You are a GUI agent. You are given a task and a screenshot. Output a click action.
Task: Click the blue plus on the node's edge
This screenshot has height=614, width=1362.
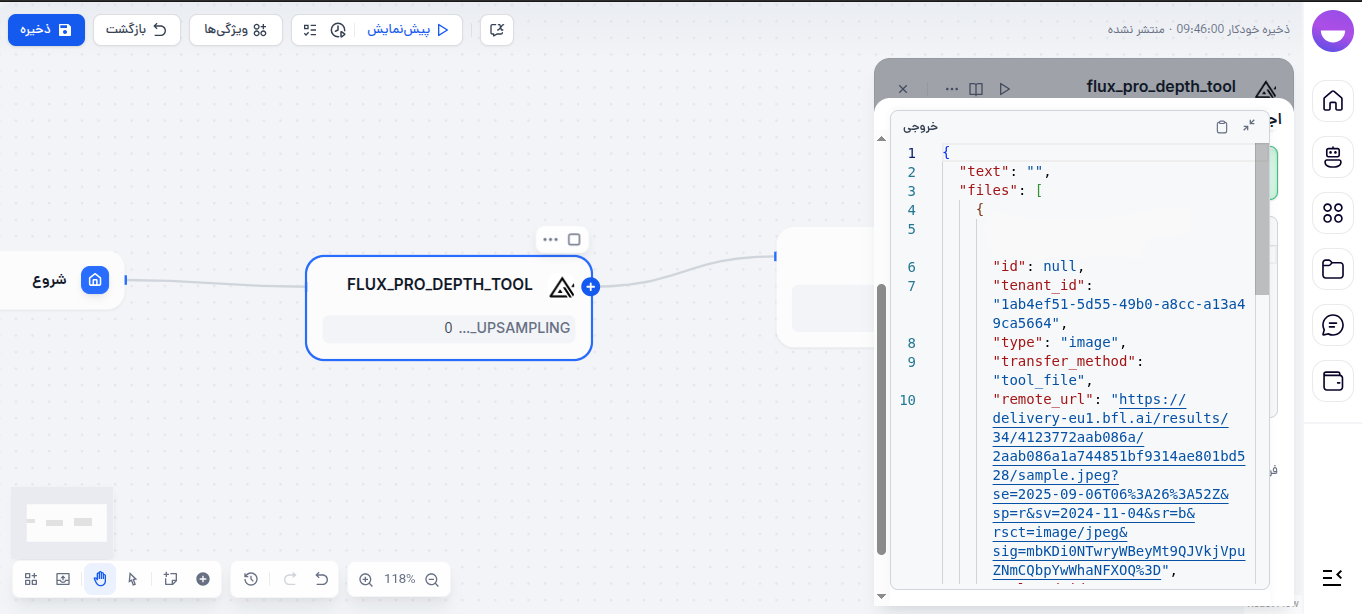coord(590,286)
